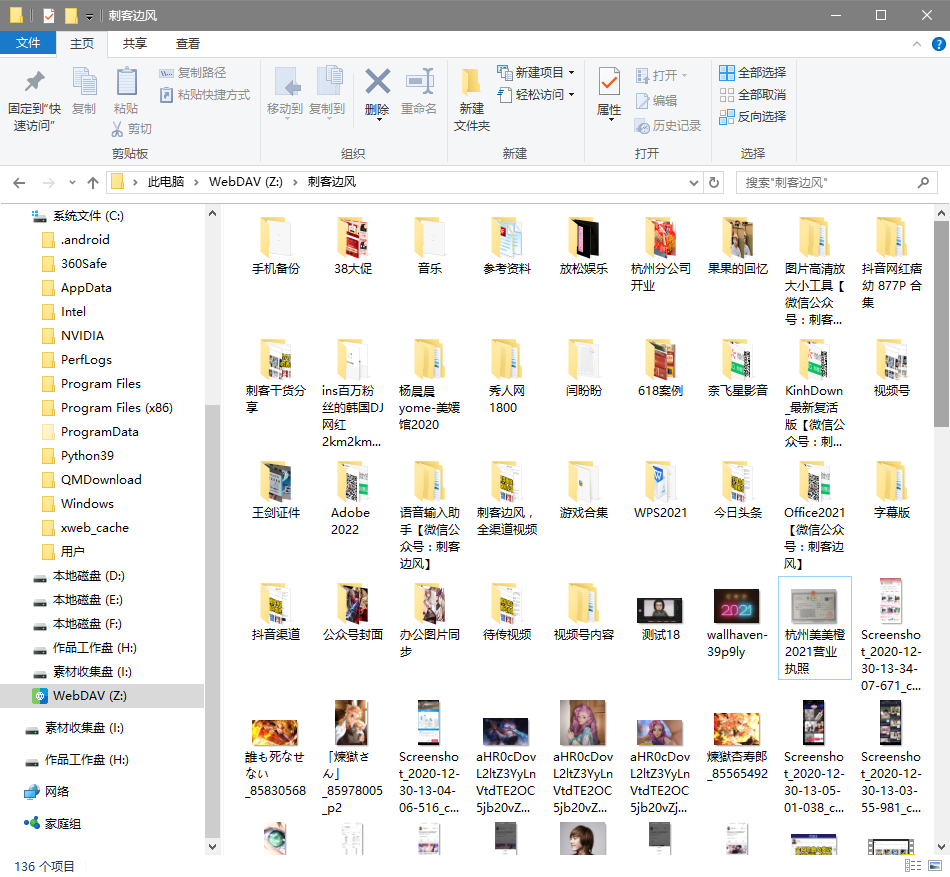The height and width of the screenshot is (877, 950).
Task: Switch to large icons view button
Action: pos(936,865)
